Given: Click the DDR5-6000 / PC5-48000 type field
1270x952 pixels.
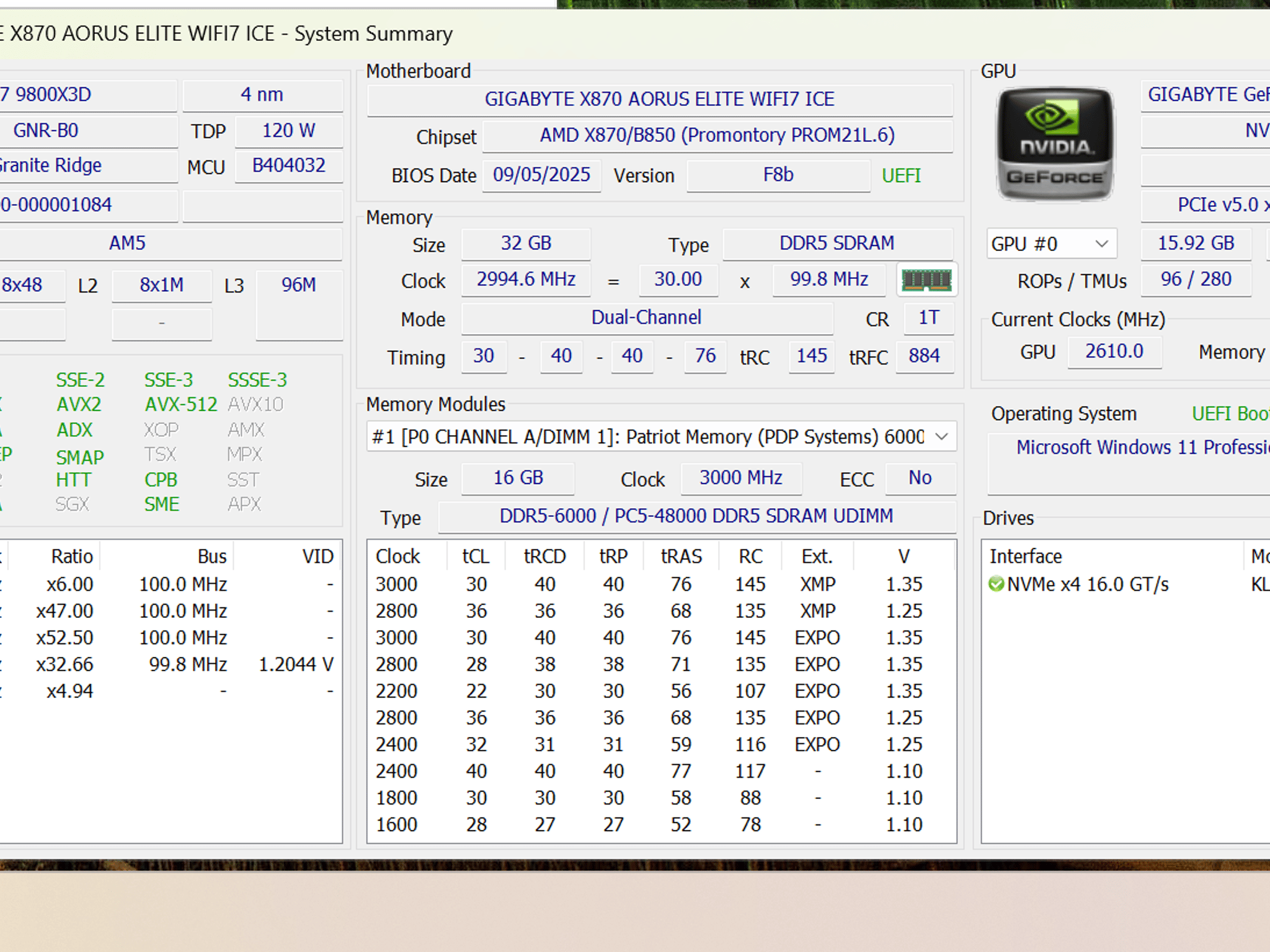Looking at the screenshot, I should [697, 516].
